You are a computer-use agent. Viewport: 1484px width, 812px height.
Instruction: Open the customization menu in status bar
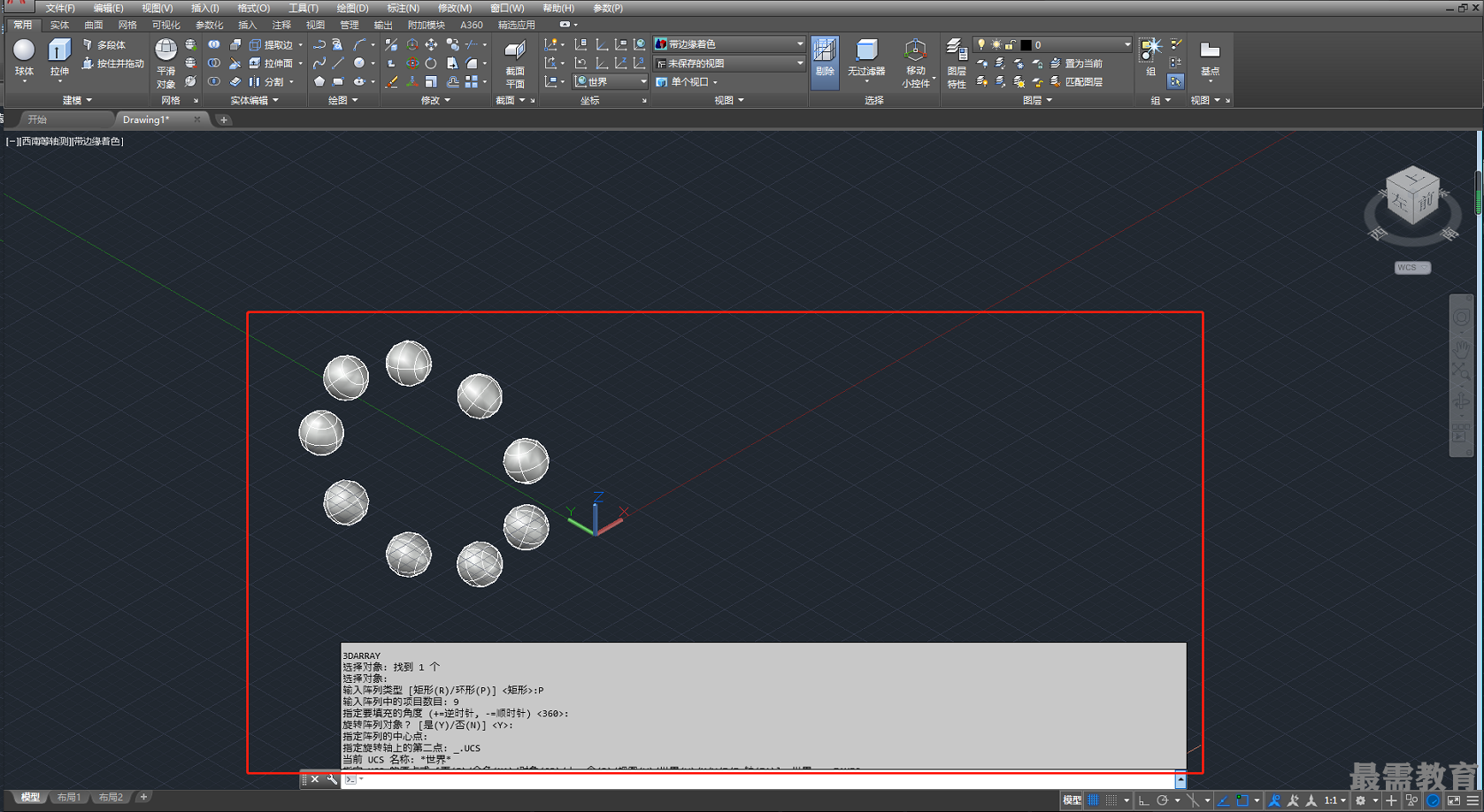coord(1472,801)
